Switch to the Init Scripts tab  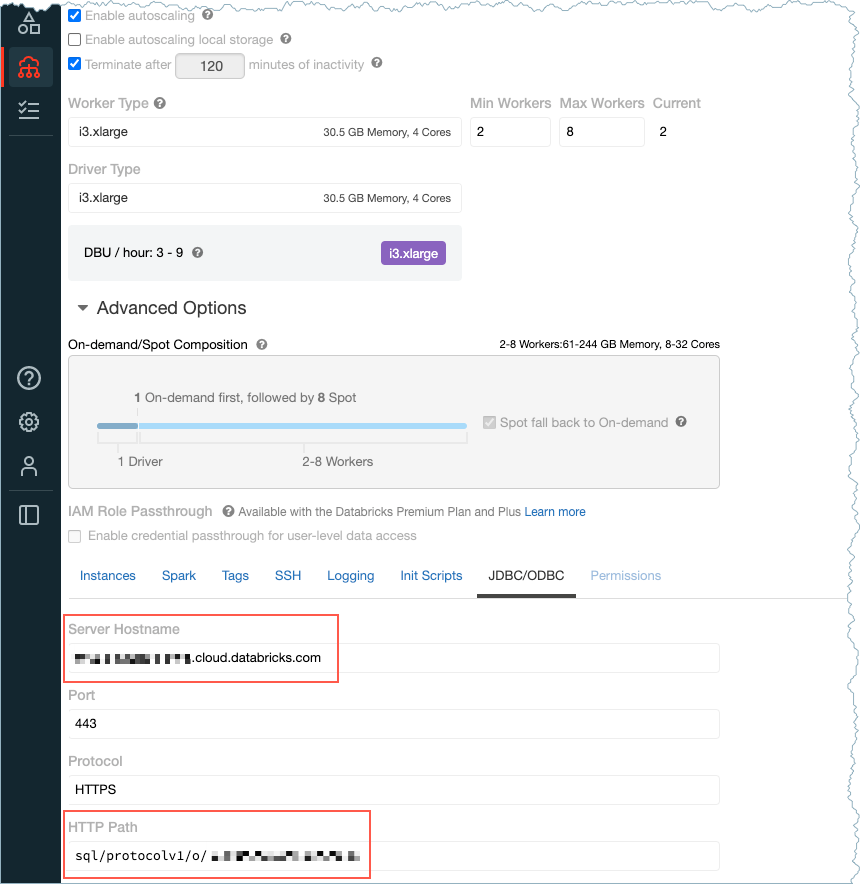click(x=431, y=576)
